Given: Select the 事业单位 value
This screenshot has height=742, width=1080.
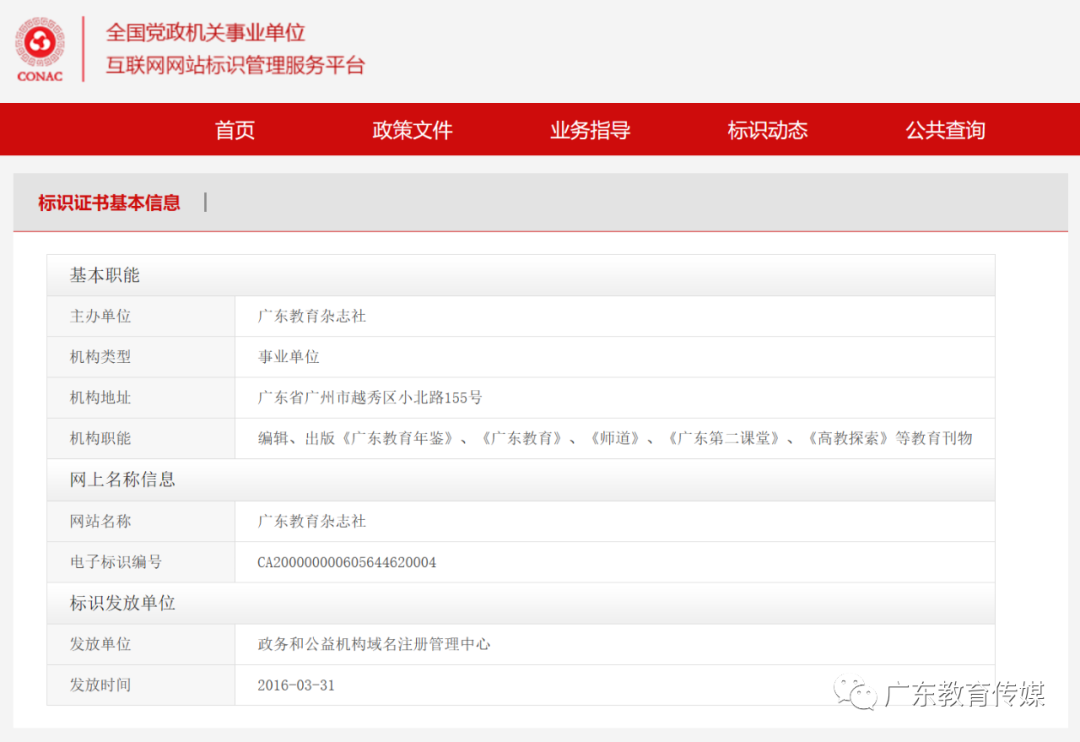Looking at the screenshot, I should click(289, 357).
